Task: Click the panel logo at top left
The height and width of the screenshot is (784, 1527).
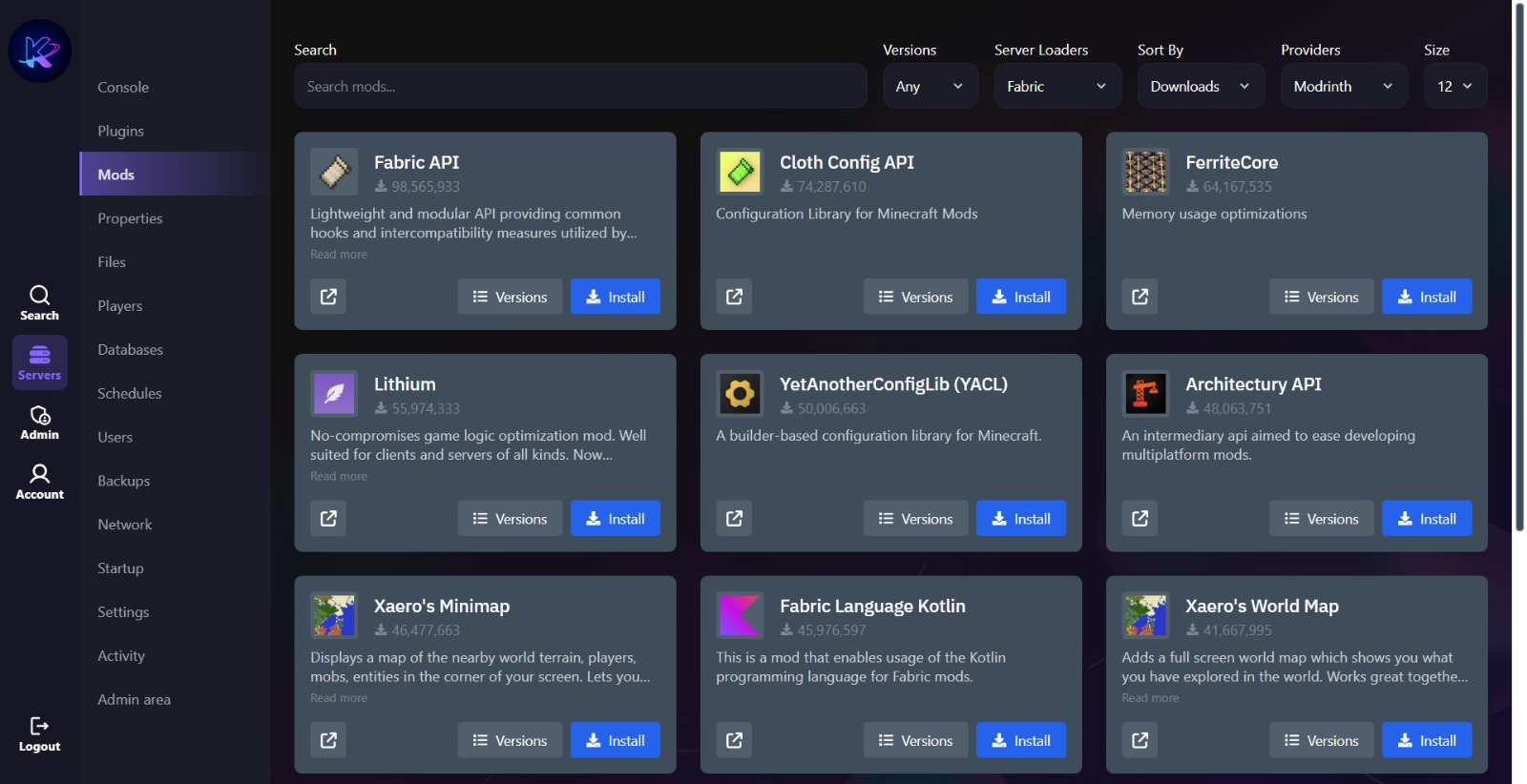Action: [x=40, y=51]
